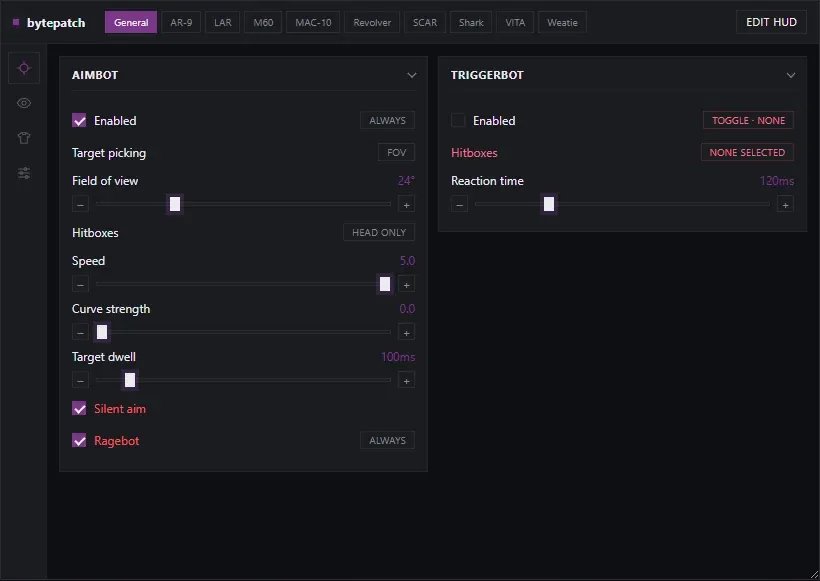
Task: Increase Field of view with plus button
Action: [406, 204]
